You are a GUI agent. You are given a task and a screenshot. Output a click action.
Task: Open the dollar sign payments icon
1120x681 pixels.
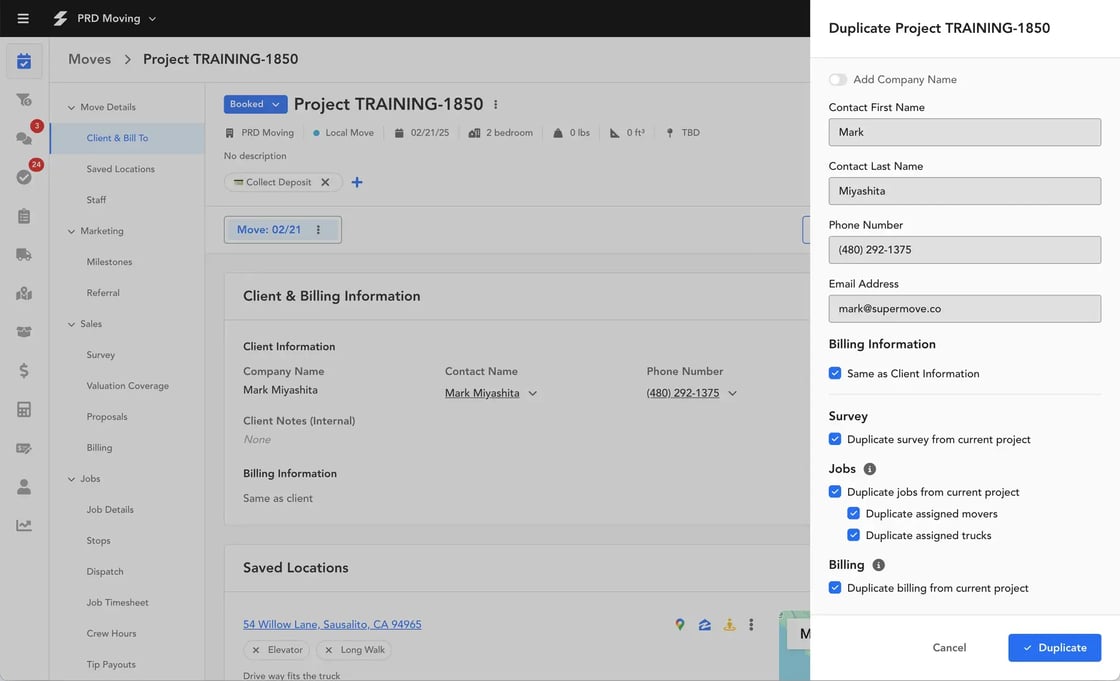click(x=24, y=370)
